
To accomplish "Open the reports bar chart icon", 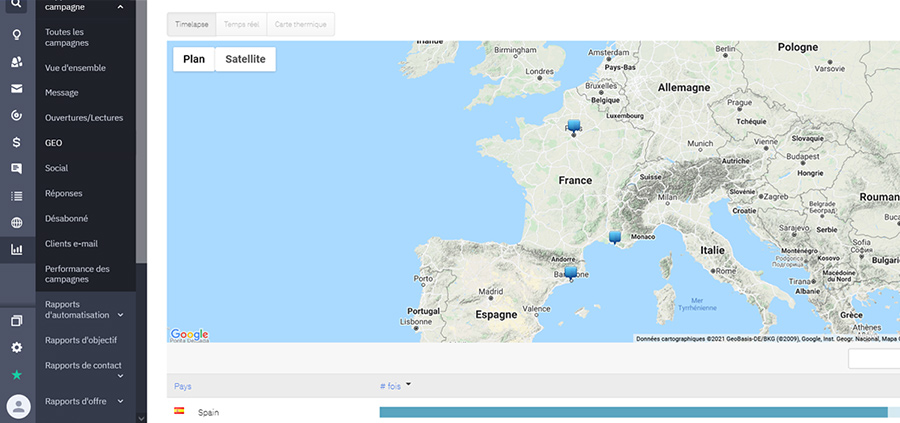I will 17,250.
